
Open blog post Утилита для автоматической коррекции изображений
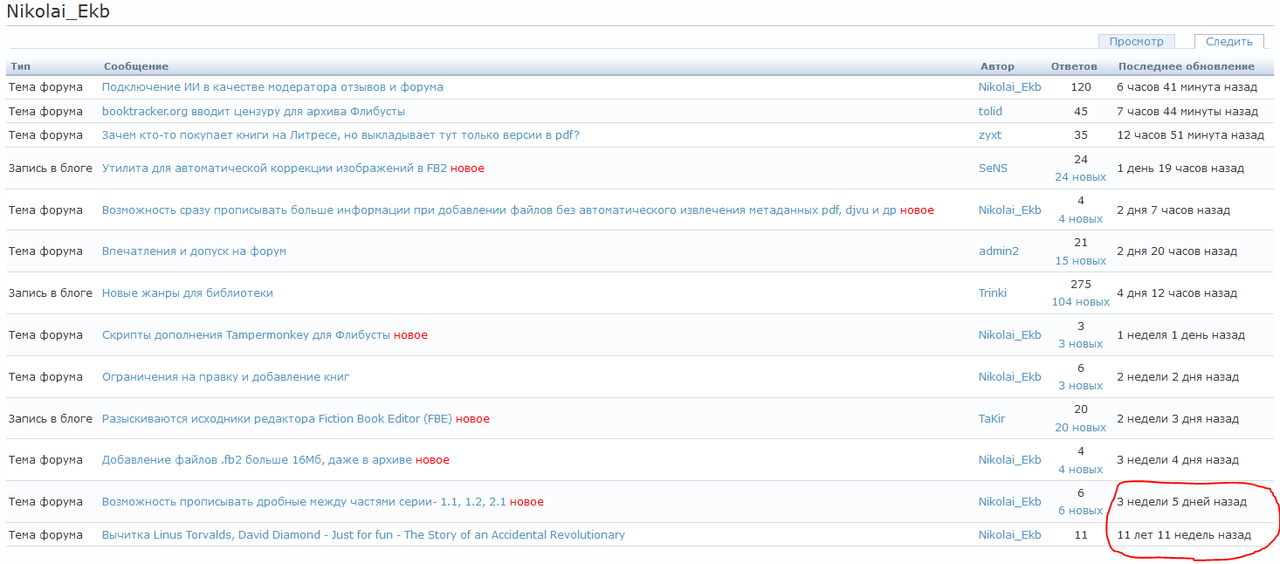[274, 168]
